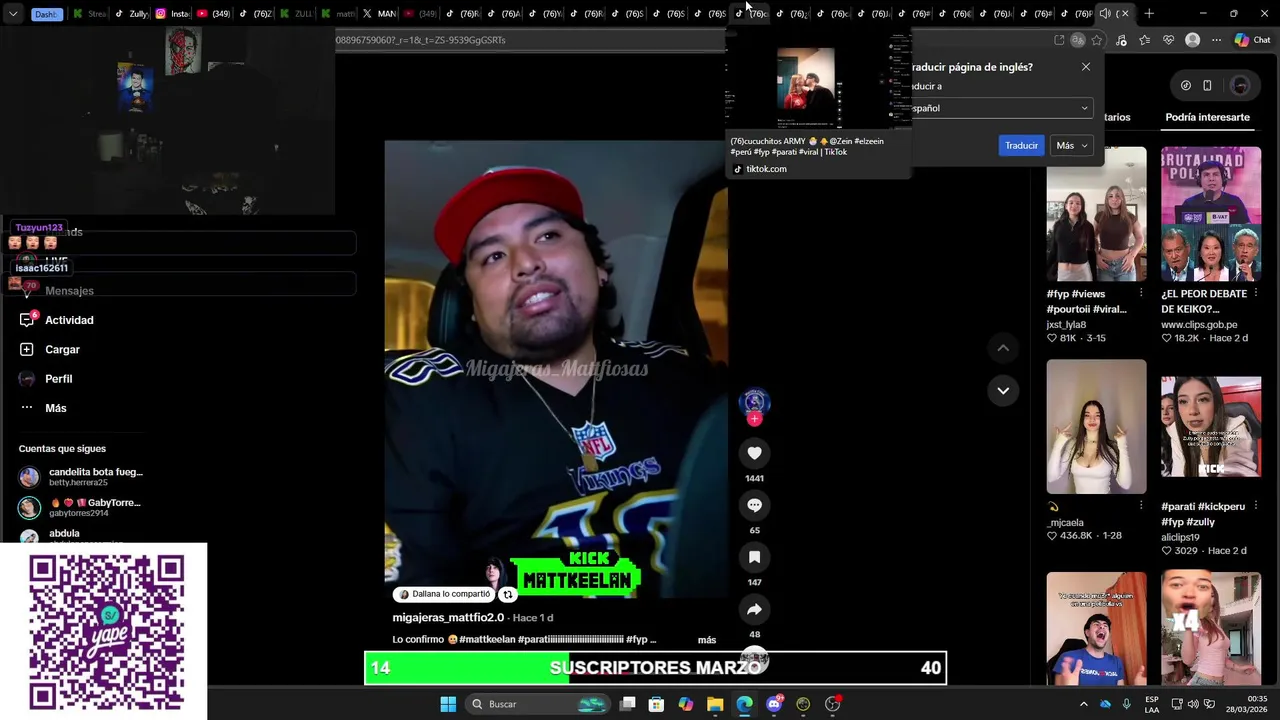
Task: Open the ¿EL PEOR DEBATE DE KEIKO? thumbnail
Action: (1211, 214)
